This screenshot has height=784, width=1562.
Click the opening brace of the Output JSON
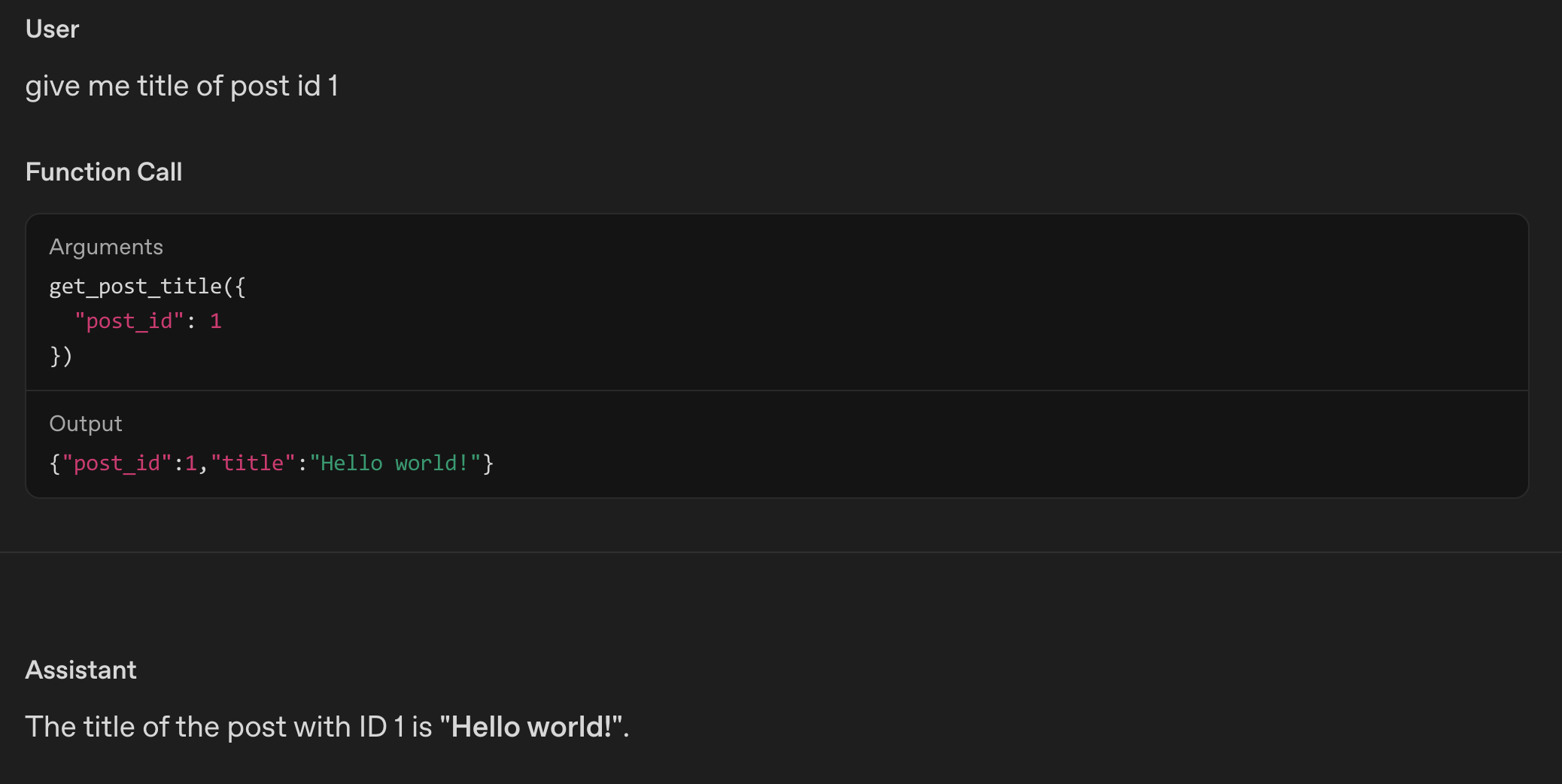click(54, 463)
